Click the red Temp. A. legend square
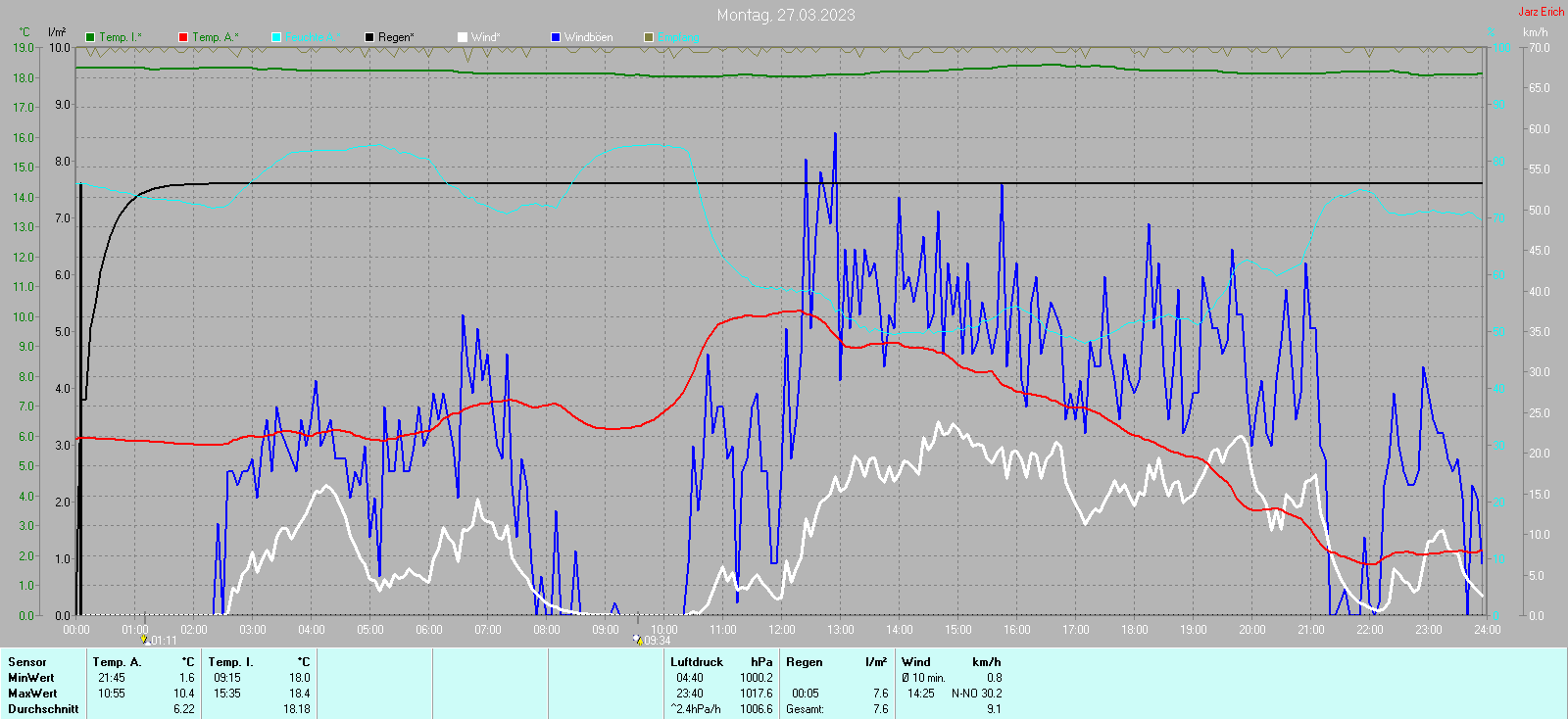The height and width of the screenshot is (719, 1568). pyautogui.click(x=183, y=37)
